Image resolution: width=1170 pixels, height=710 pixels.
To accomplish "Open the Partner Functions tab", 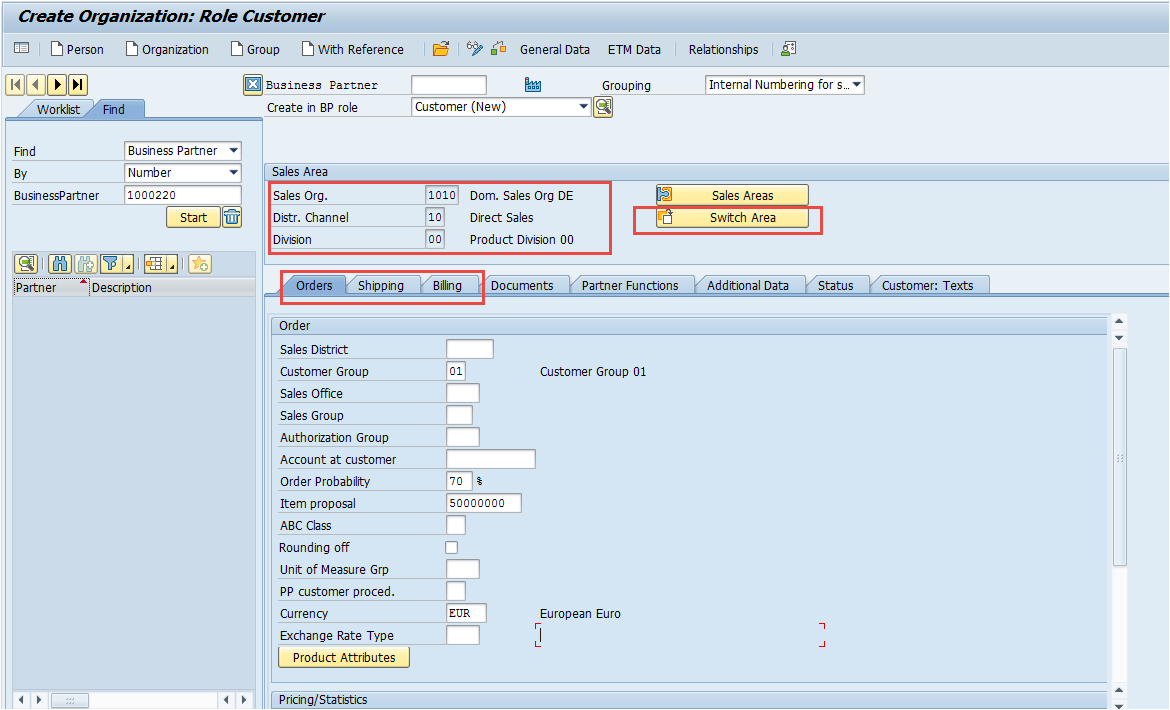I will [x=630, y=286].
